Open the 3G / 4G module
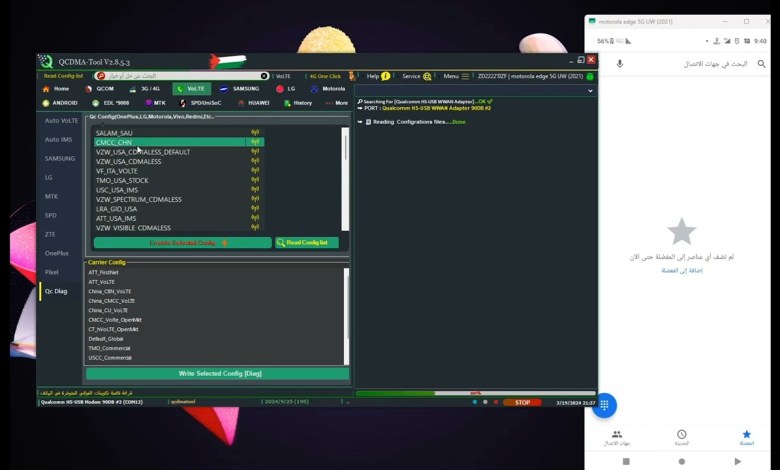This screenshot has width=780, height=470. [x=144, y=89]
